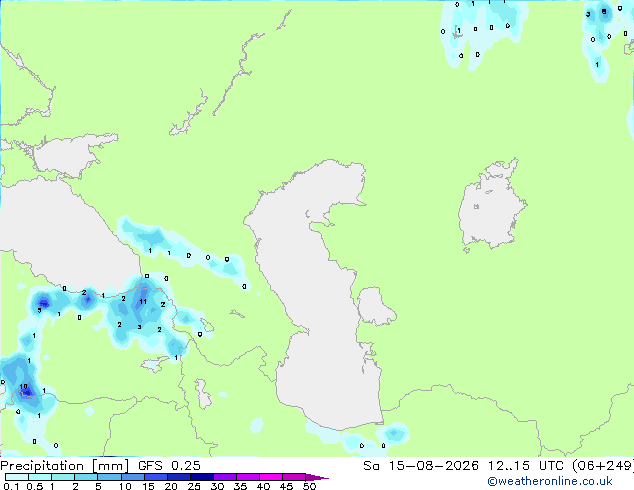The image size is (634, 490).
Task: Select the 5–10 mm legend color box
Action: click(109, 477)
